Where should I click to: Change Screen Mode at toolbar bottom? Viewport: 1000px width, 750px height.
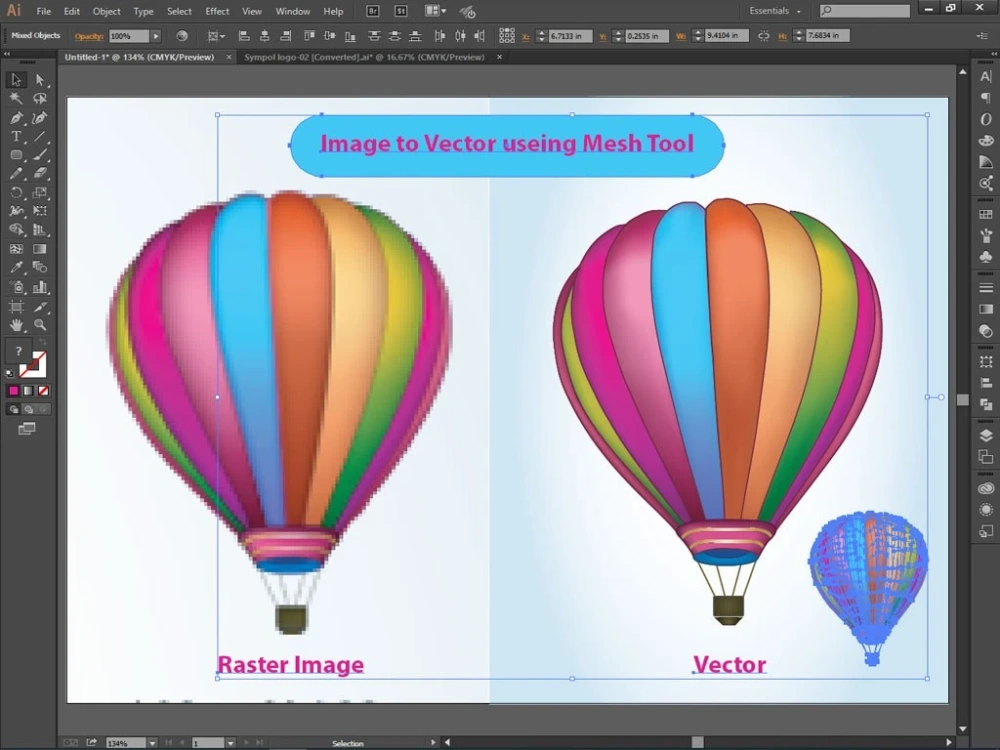[x=27, y=429]
